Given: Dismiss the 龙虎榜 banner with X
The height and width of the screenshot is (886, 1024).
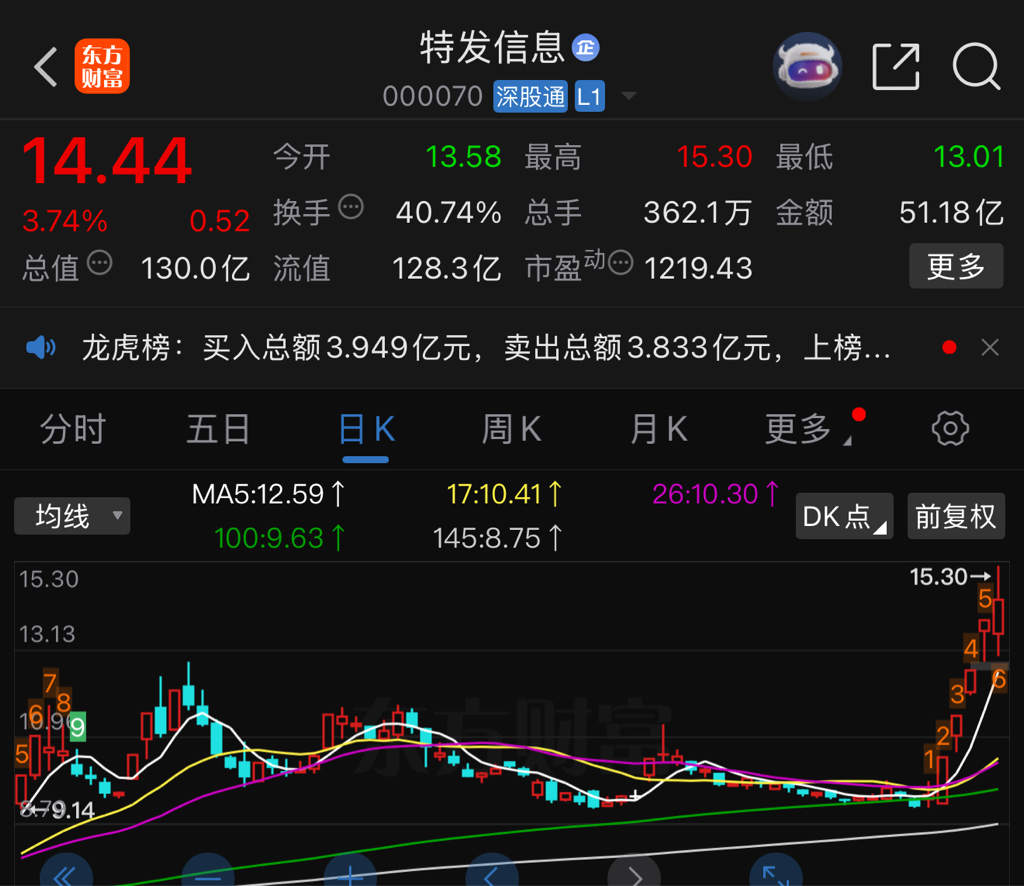Looking at the screenshot, I should (x=989, y=347).
